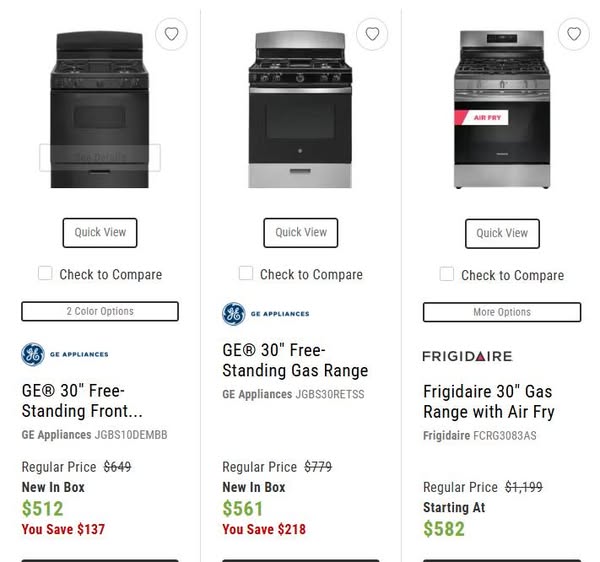Click the black GE range product image
This screenshot has height=562, width=600.
click(x=100, y=110)
